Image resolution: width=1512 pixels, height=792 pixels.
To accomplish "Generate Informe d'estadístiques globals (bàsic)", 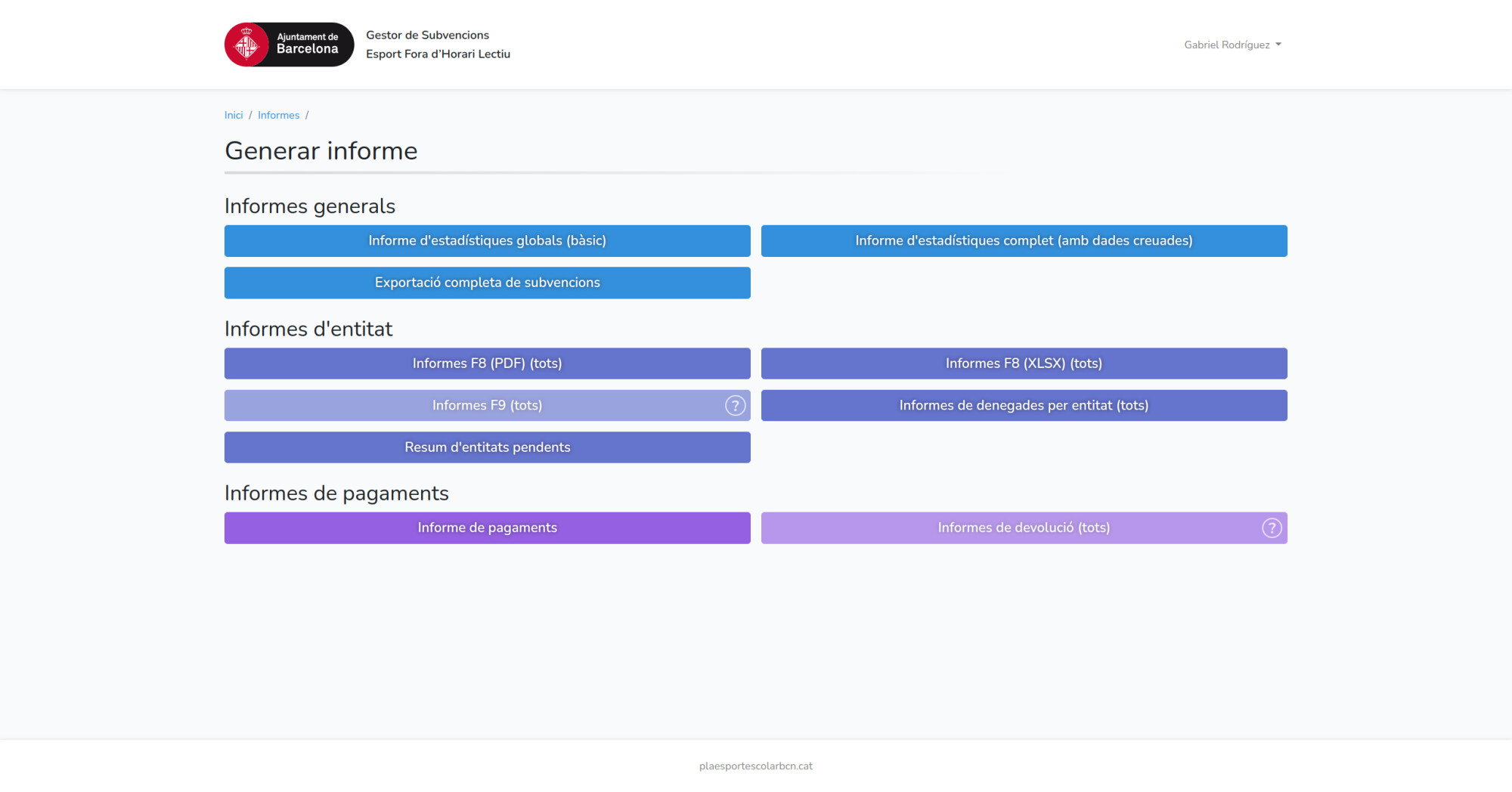I will tap(488, 241).
